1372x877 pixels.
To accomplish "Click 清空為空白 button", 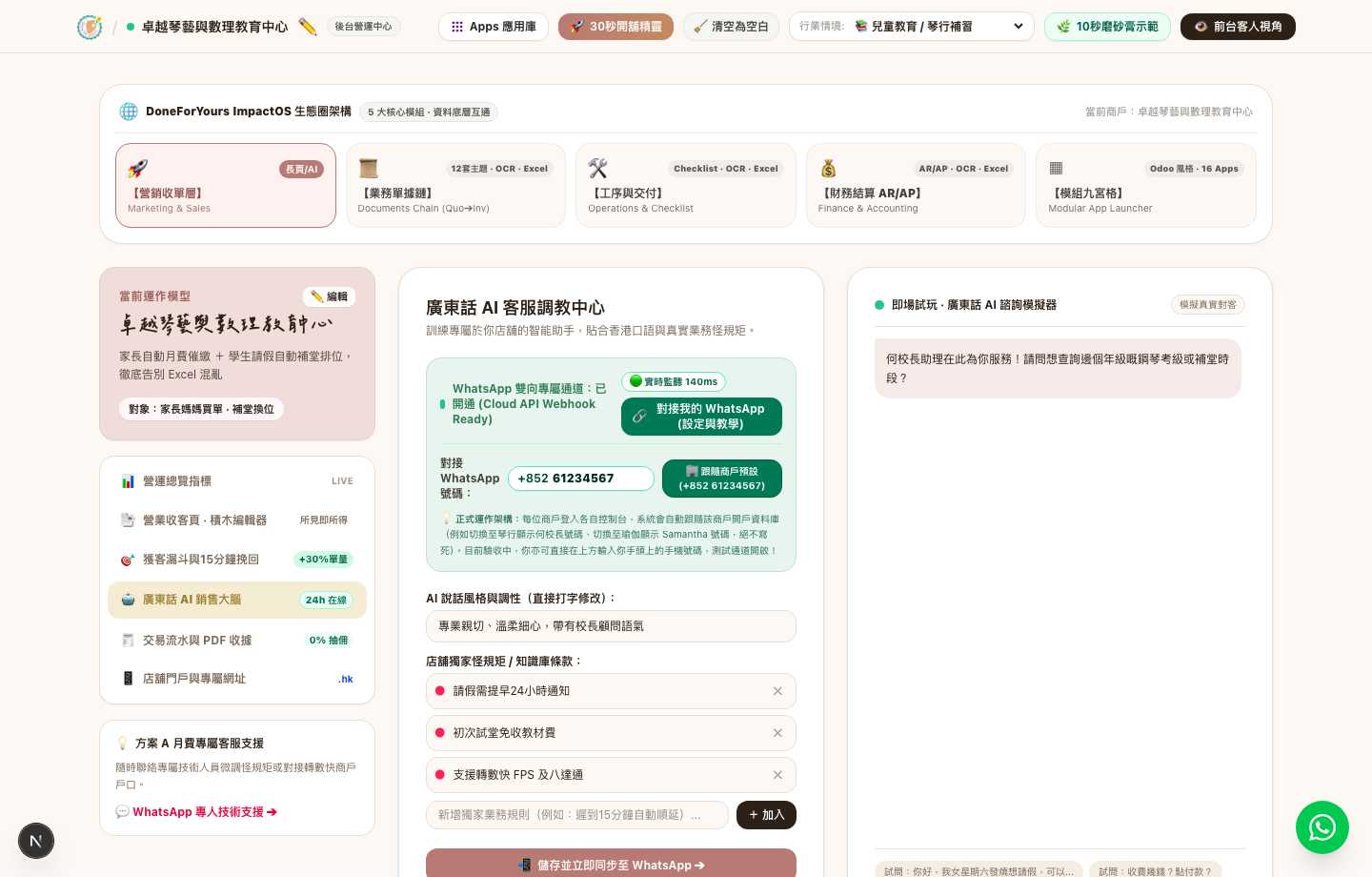I will pos(731,27).
